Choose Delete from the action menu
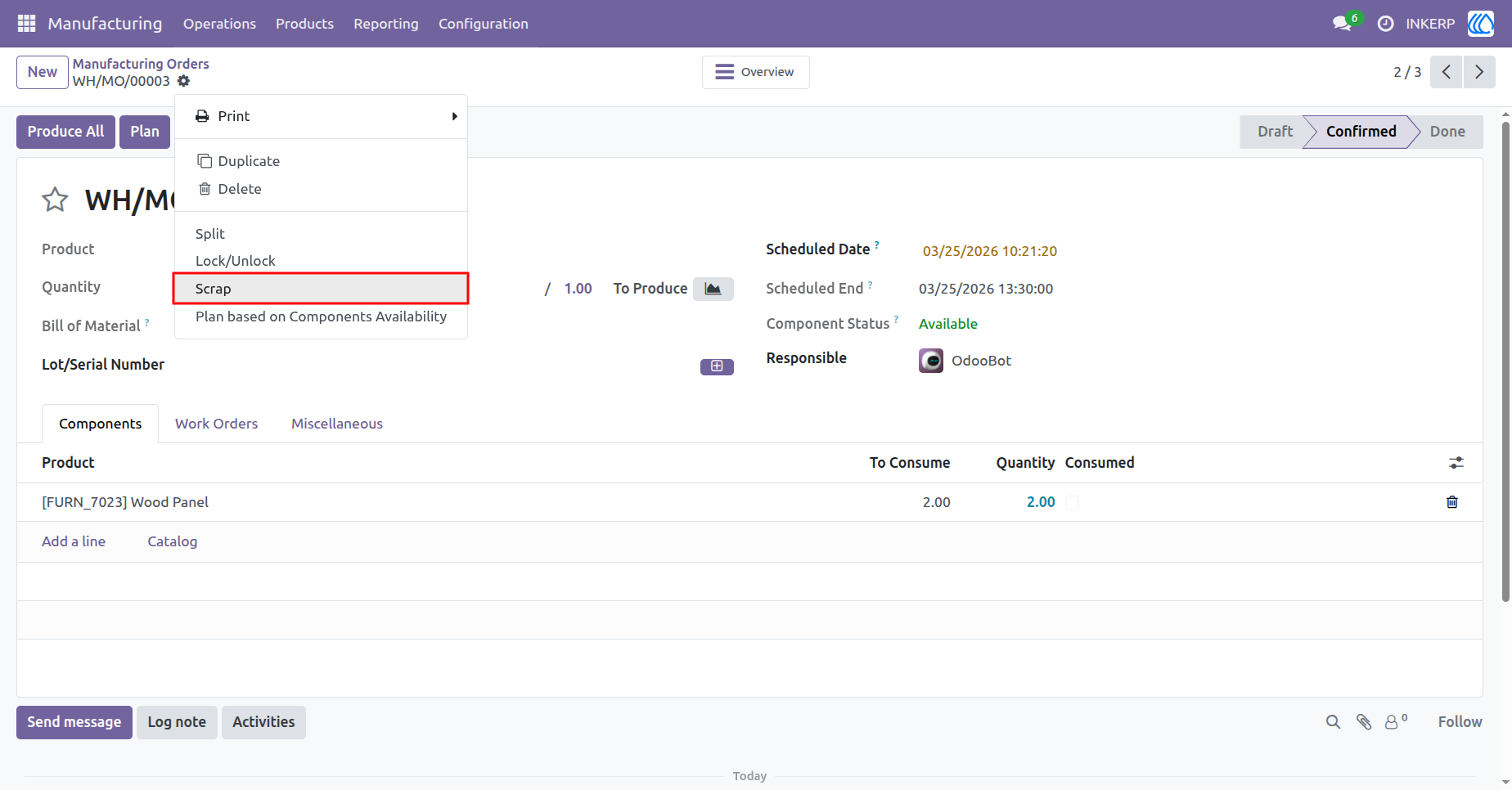The image size is (1512, 790). 321,189
